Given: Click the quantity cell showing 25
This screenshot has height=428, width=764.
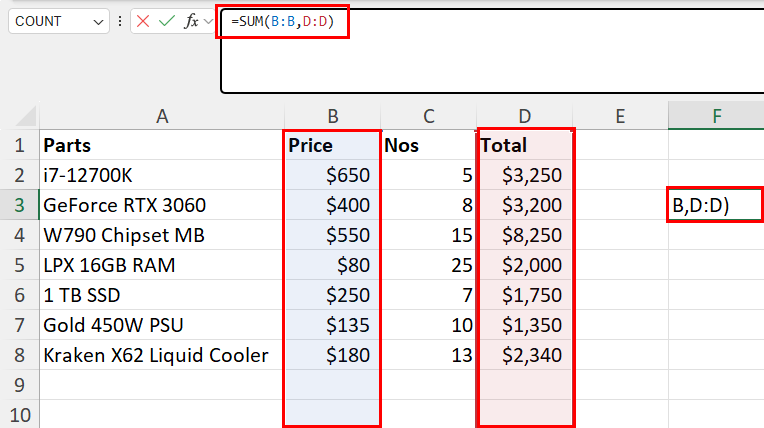Looking at the screenshot, I should tap(428, 265).
